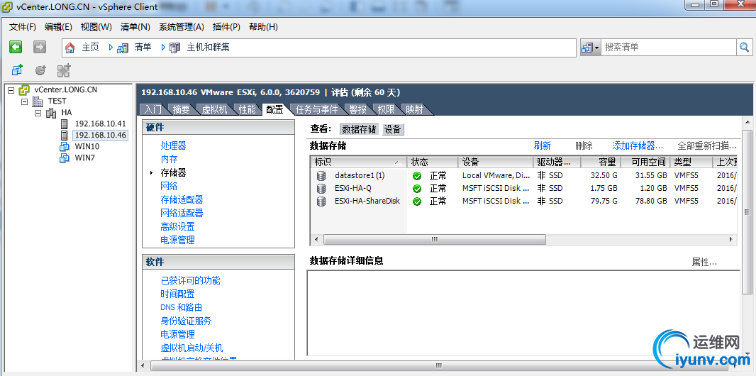The image size is (756, 376).
Task: Switch to the 权限 tab
Action: point(386,110)
